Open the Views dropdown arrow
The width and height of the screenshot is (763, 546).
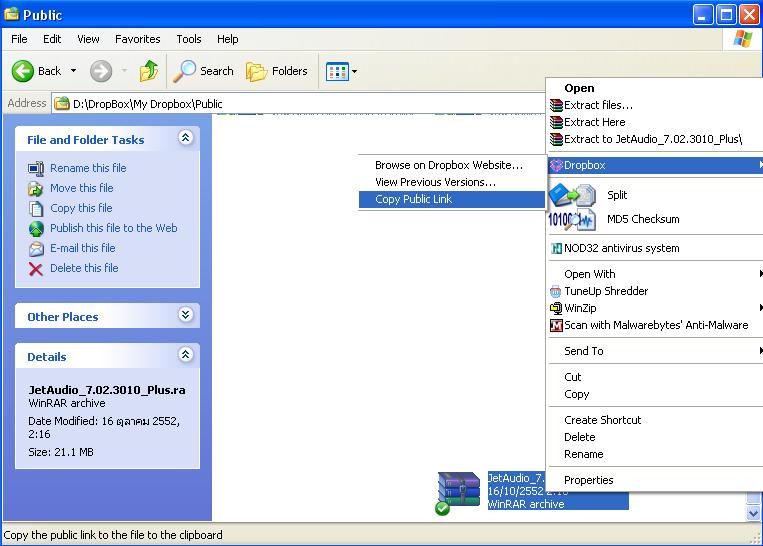coord(354,71)
